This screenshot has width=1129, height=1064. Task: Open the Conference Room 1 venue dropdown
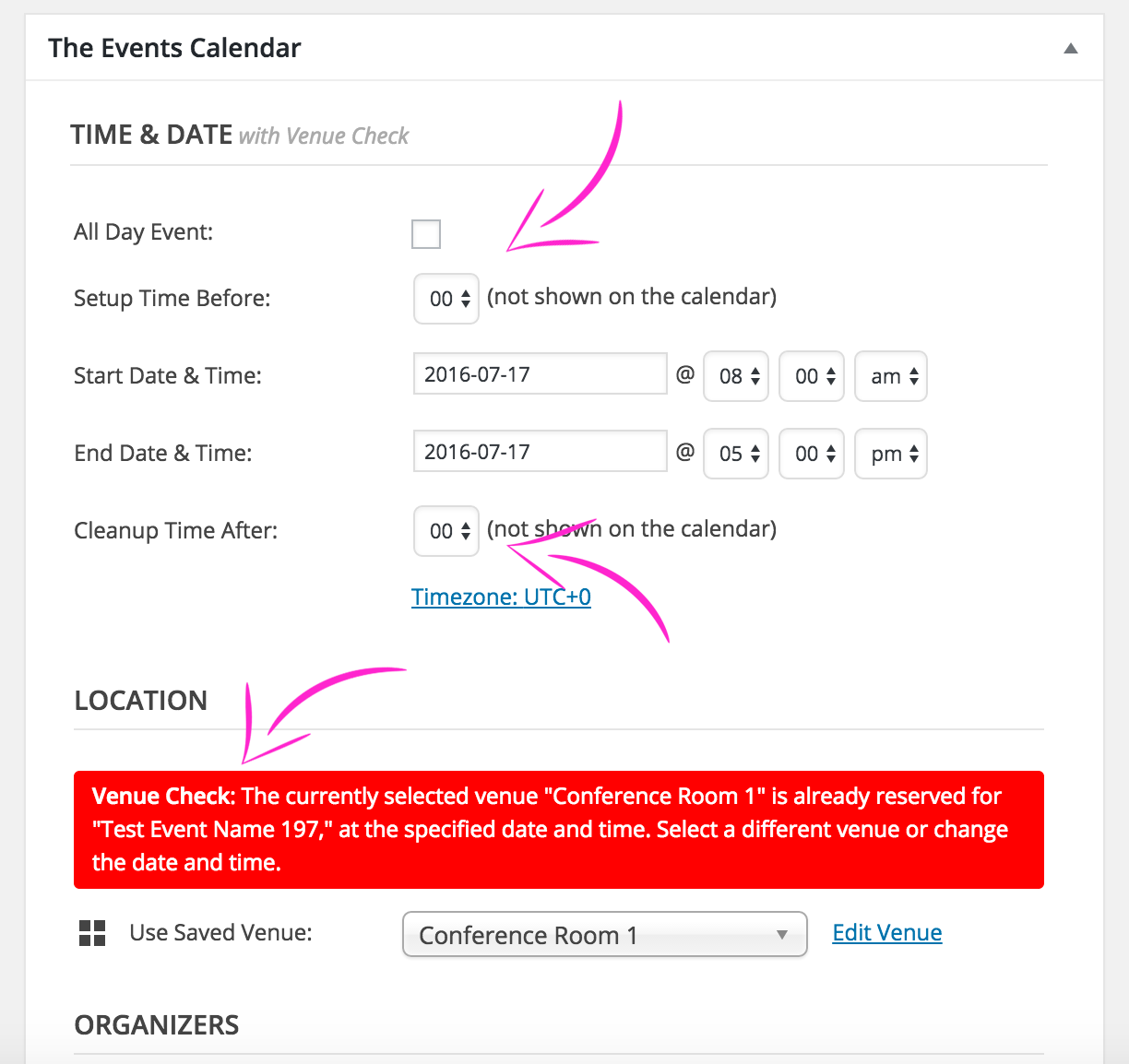604,935
